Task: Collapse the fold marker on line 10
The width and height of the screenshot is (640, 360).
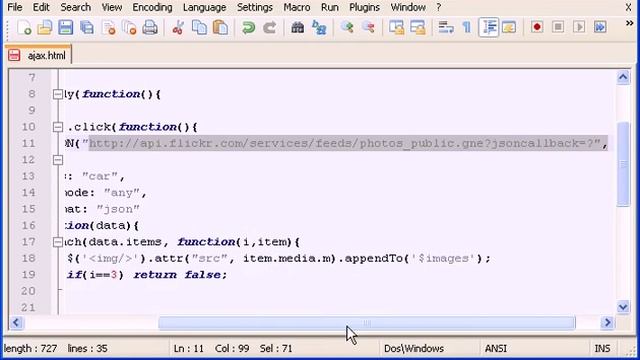Action: (x=58, y=127)
